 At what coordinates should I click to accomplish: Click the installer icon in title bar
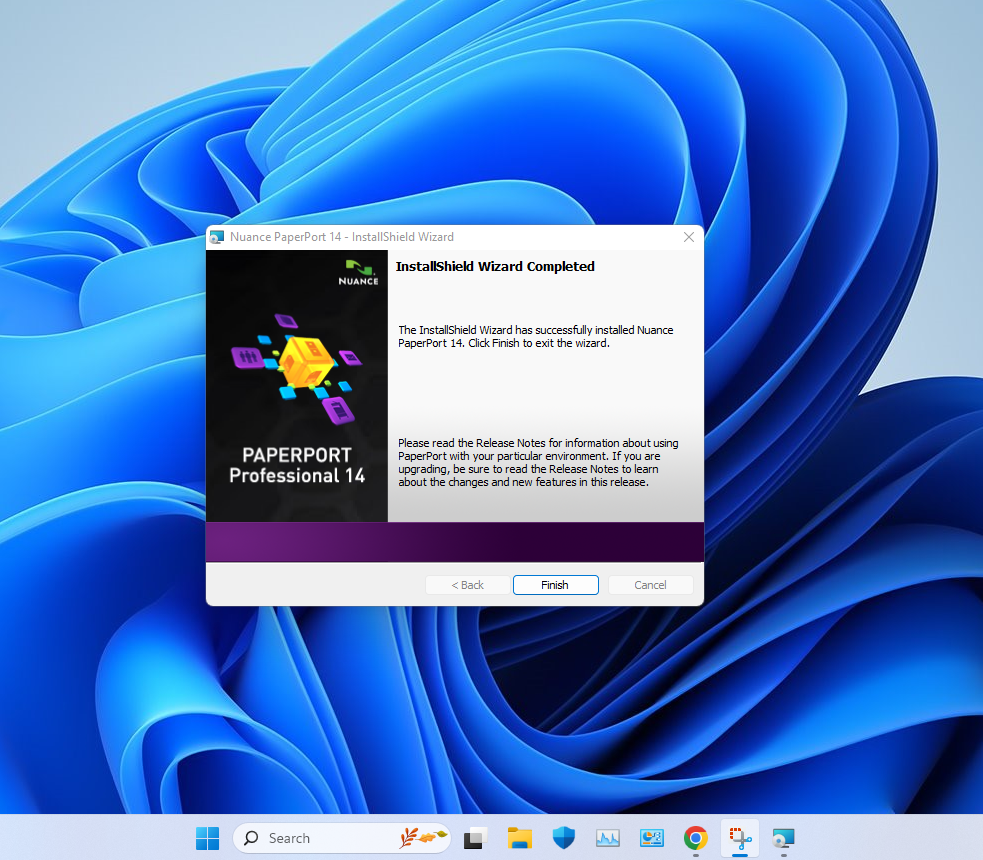pos(217,237)
